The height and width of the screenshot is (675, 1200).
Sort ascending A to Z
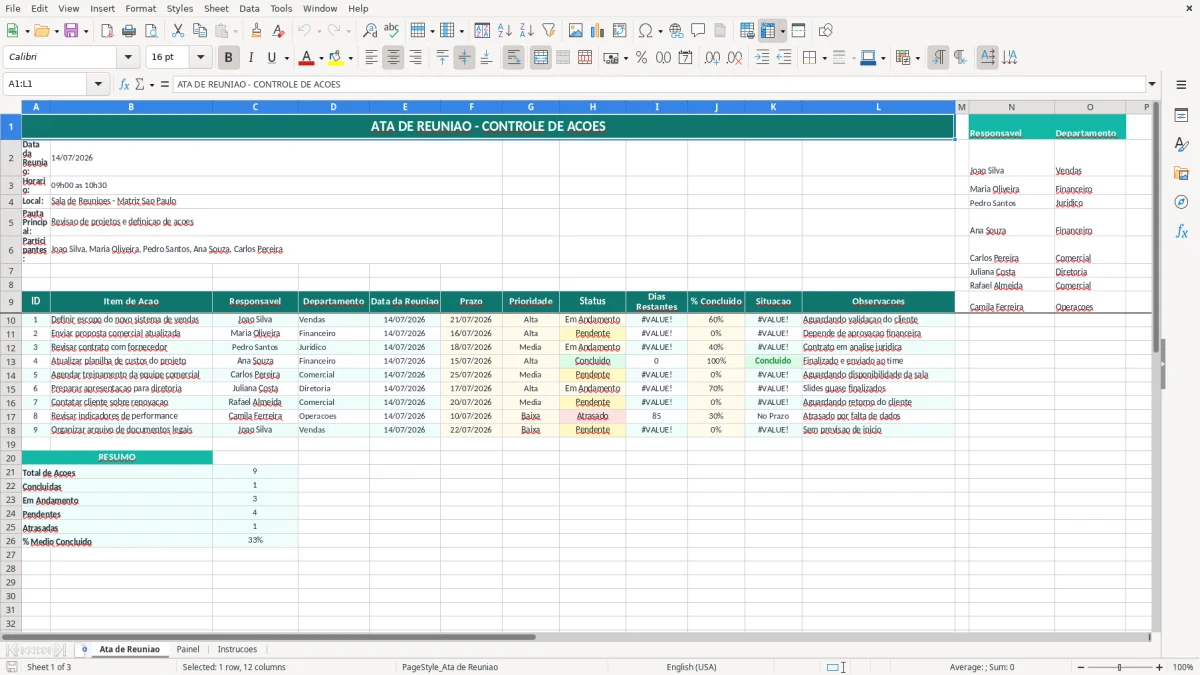click(505, 31)
